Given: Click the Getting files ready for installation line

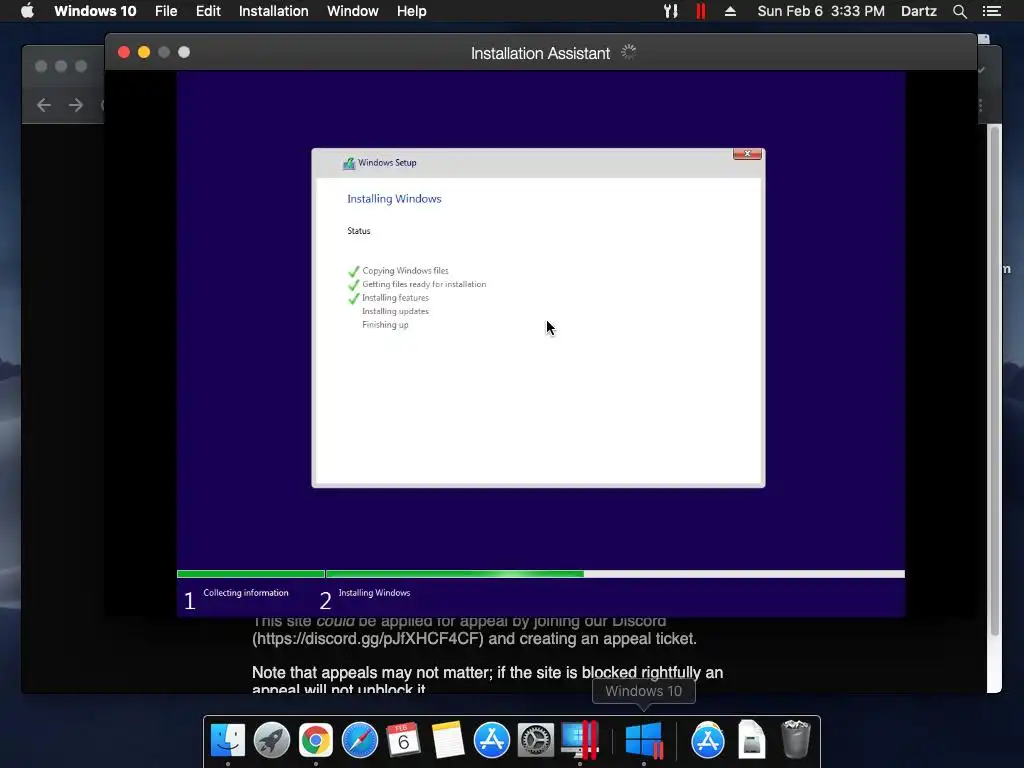Looking at the screenshot, I should (424, 284).
